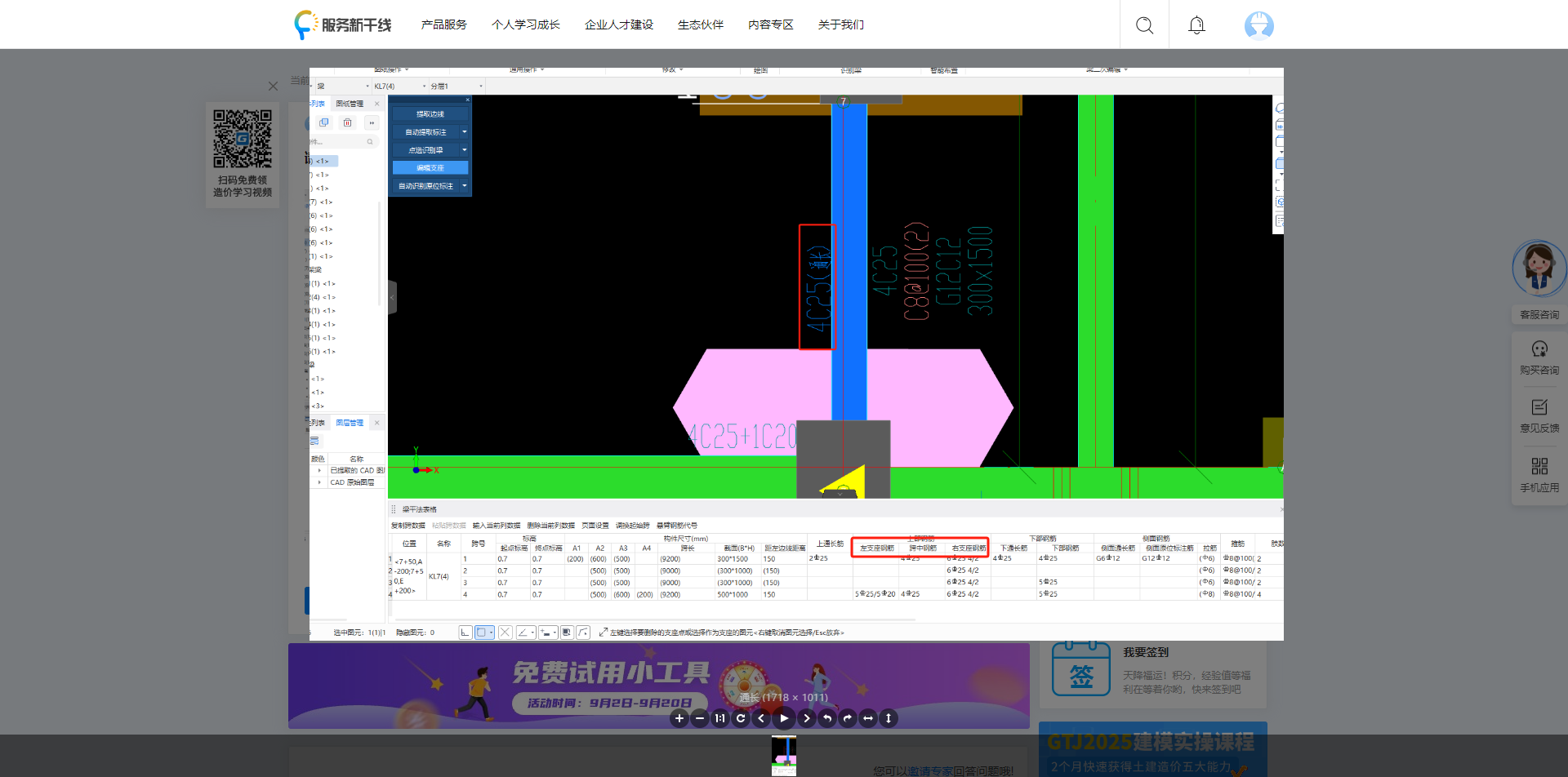Expand CAD 原始图层 row
This screenshot has height=777, width=1568.
(319, 482)
